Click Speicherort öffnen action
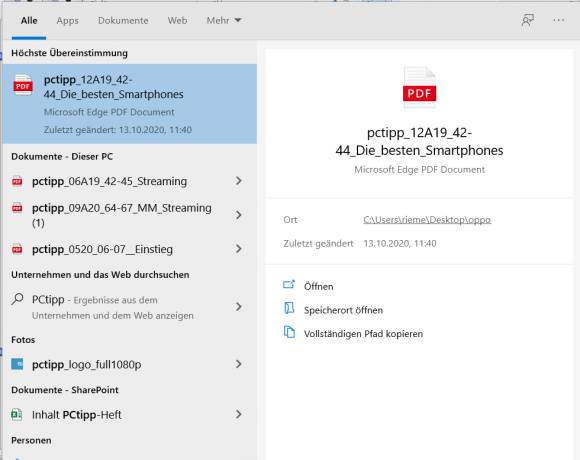 tap(343, 310)
